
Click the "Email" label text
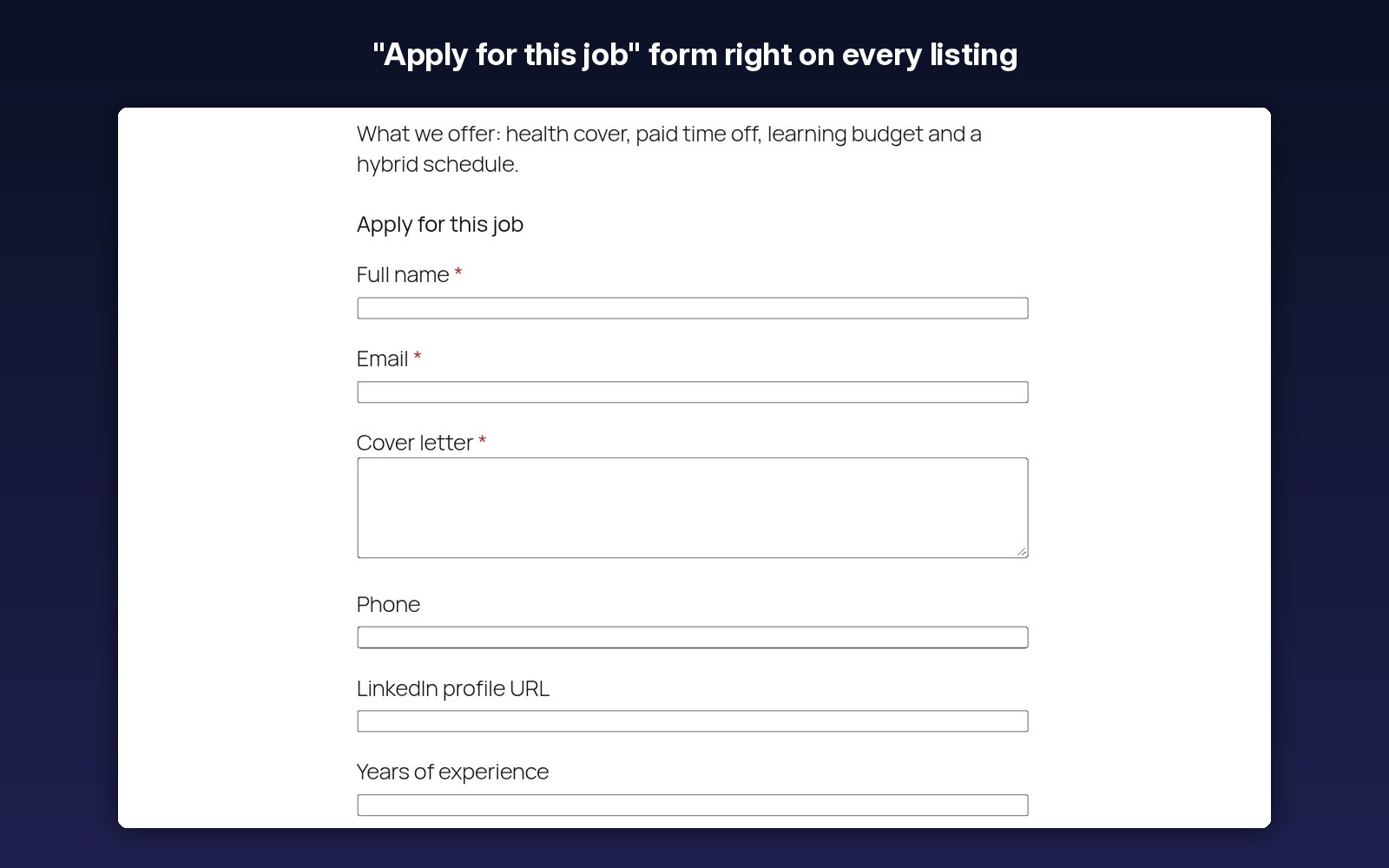(x=382, y=359)
